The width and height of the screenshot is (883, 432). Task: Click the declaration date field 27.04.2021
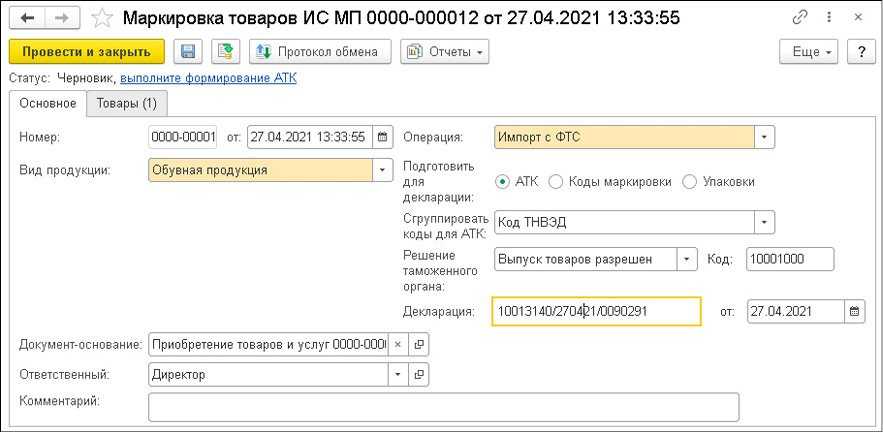point(796,311)
